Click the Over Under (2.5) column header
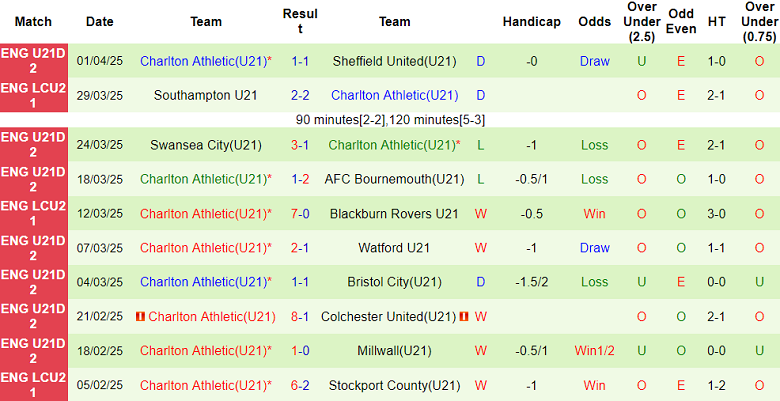The image size is (780, 401). click(641, 21)
